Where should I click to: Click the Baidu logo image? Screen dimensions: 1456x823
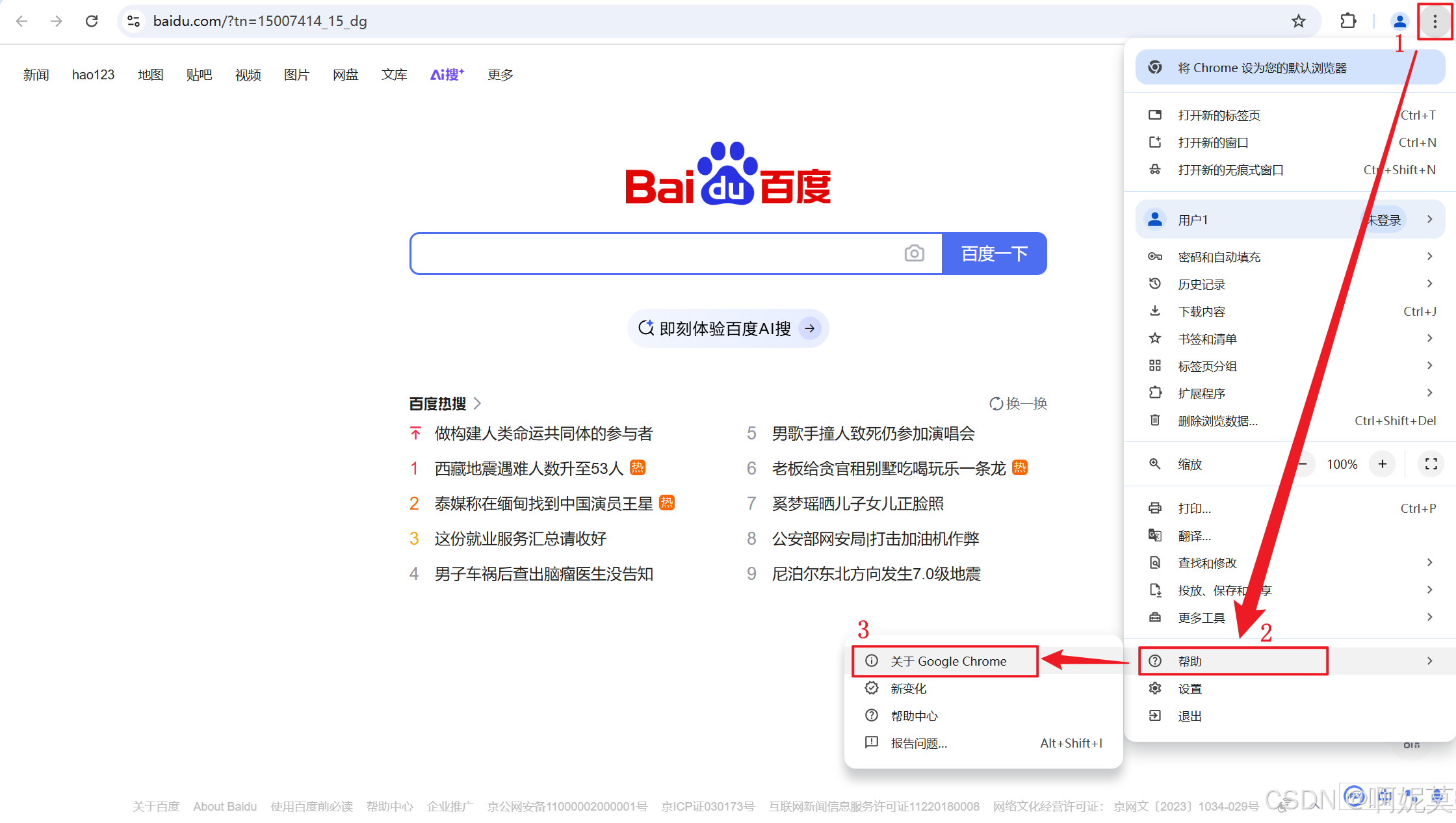tap(728, 174)
